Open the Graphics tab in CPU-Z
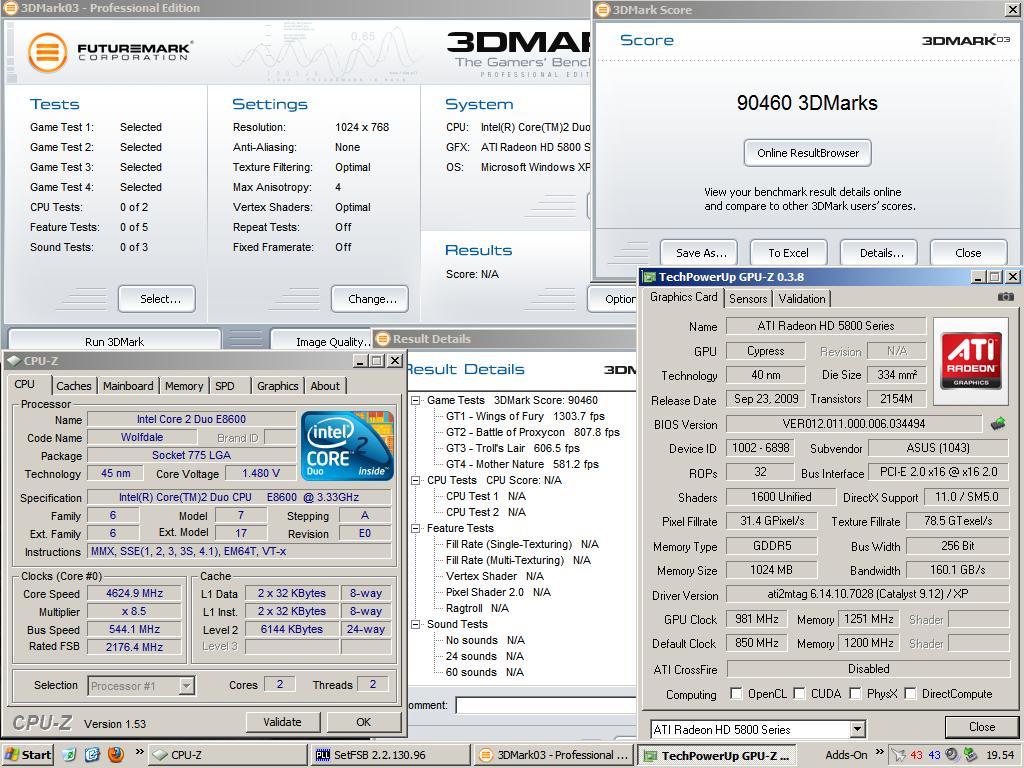The width and height of the screenshot is (1024, 768). click(x=278, y=386)
